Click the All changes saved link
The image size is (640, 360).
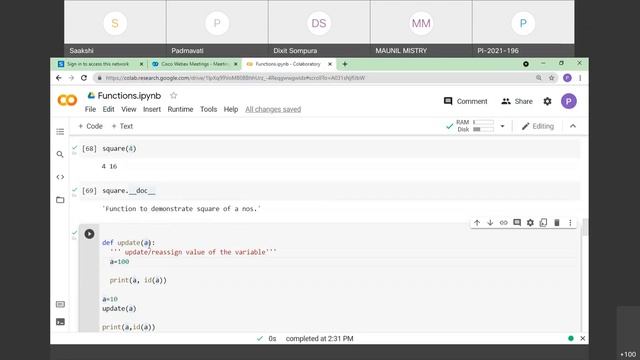273,109
